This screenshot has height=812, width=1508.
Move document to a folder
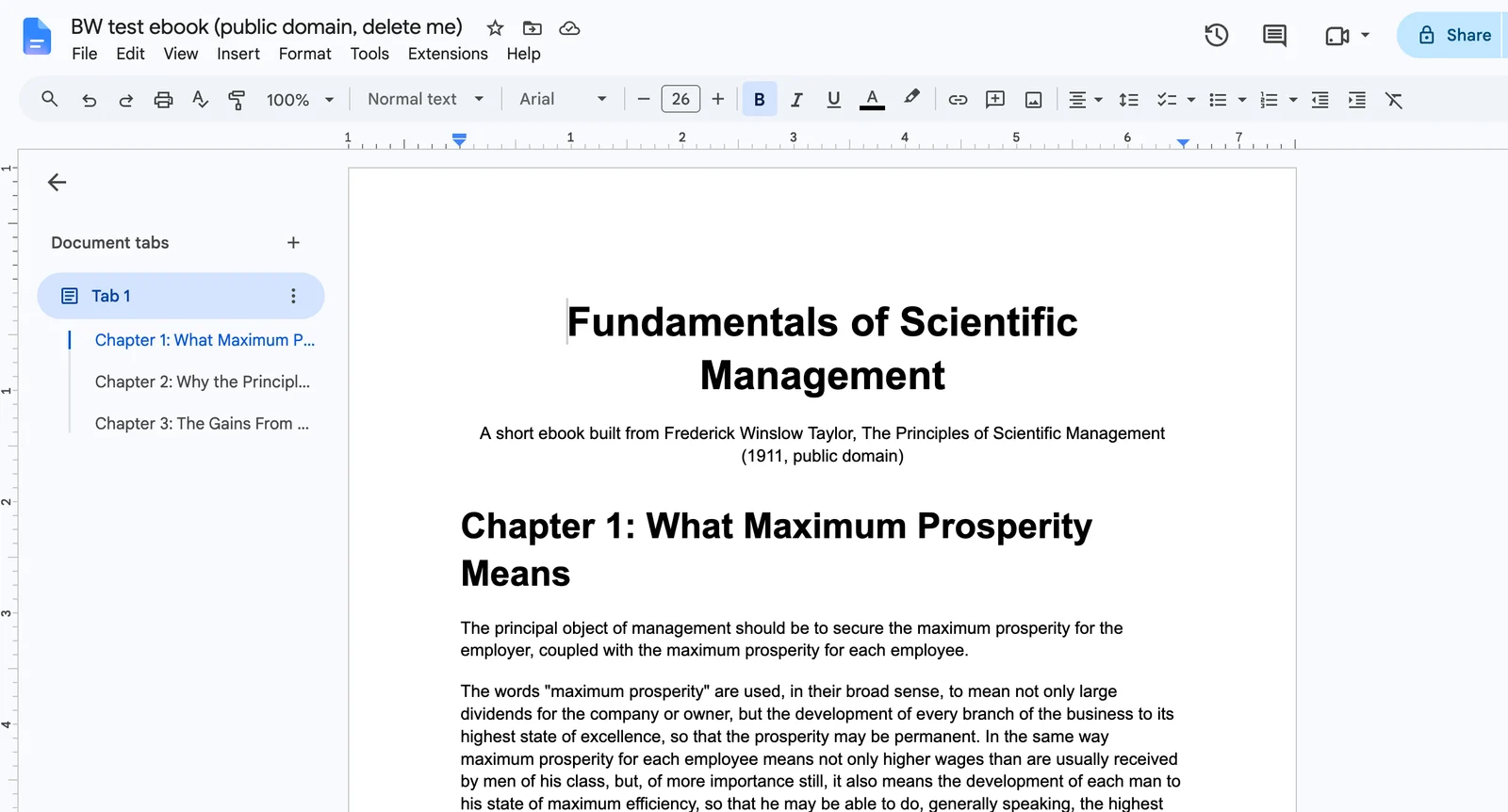(533, 28)
